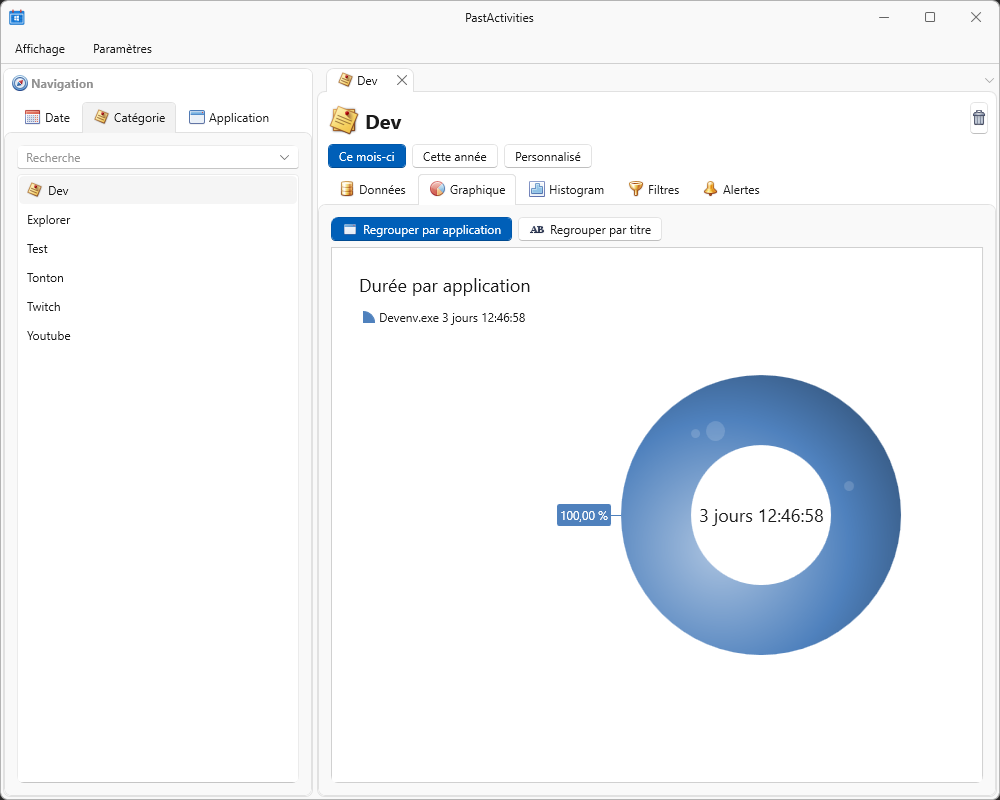Open the Affichage menu
The width and height of the screenshot is (1000, 800).
[40, 48]
